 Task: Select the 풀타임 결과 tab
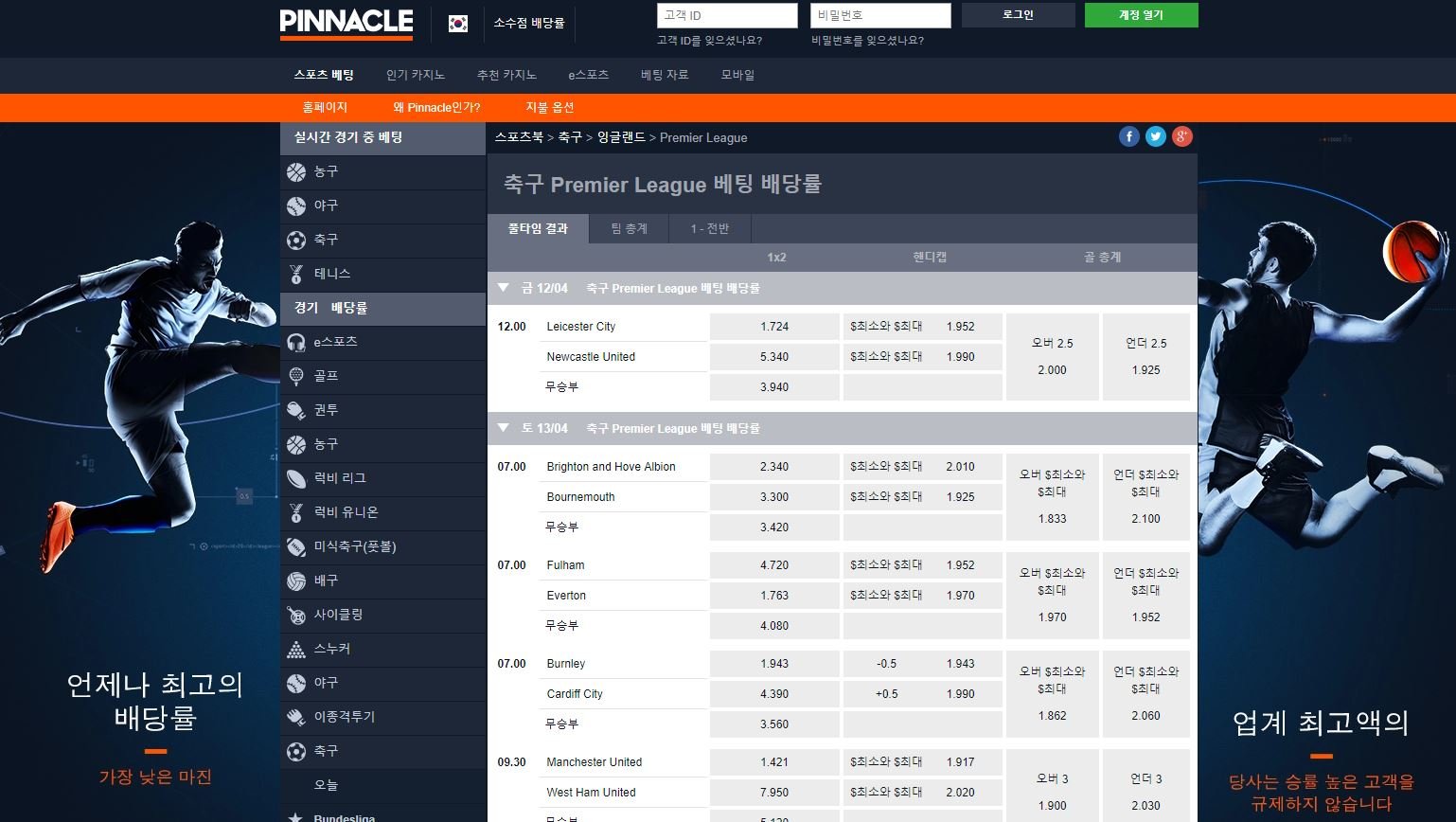538,228
